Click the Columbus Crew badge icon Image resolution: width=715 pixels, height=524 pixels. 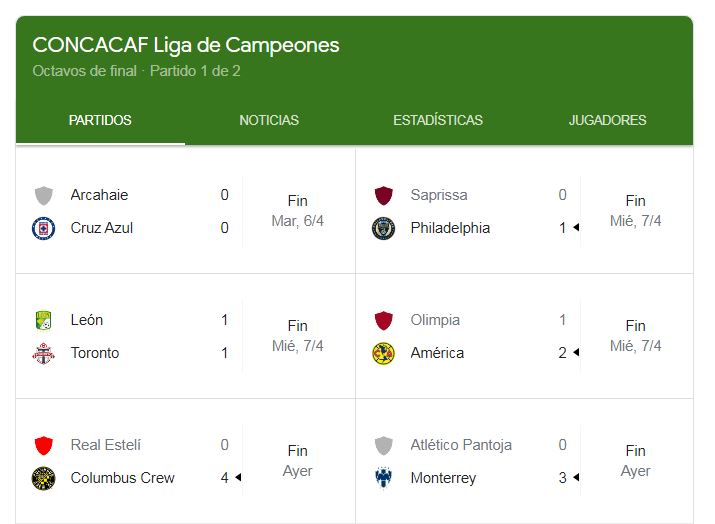tap(43, 478)
